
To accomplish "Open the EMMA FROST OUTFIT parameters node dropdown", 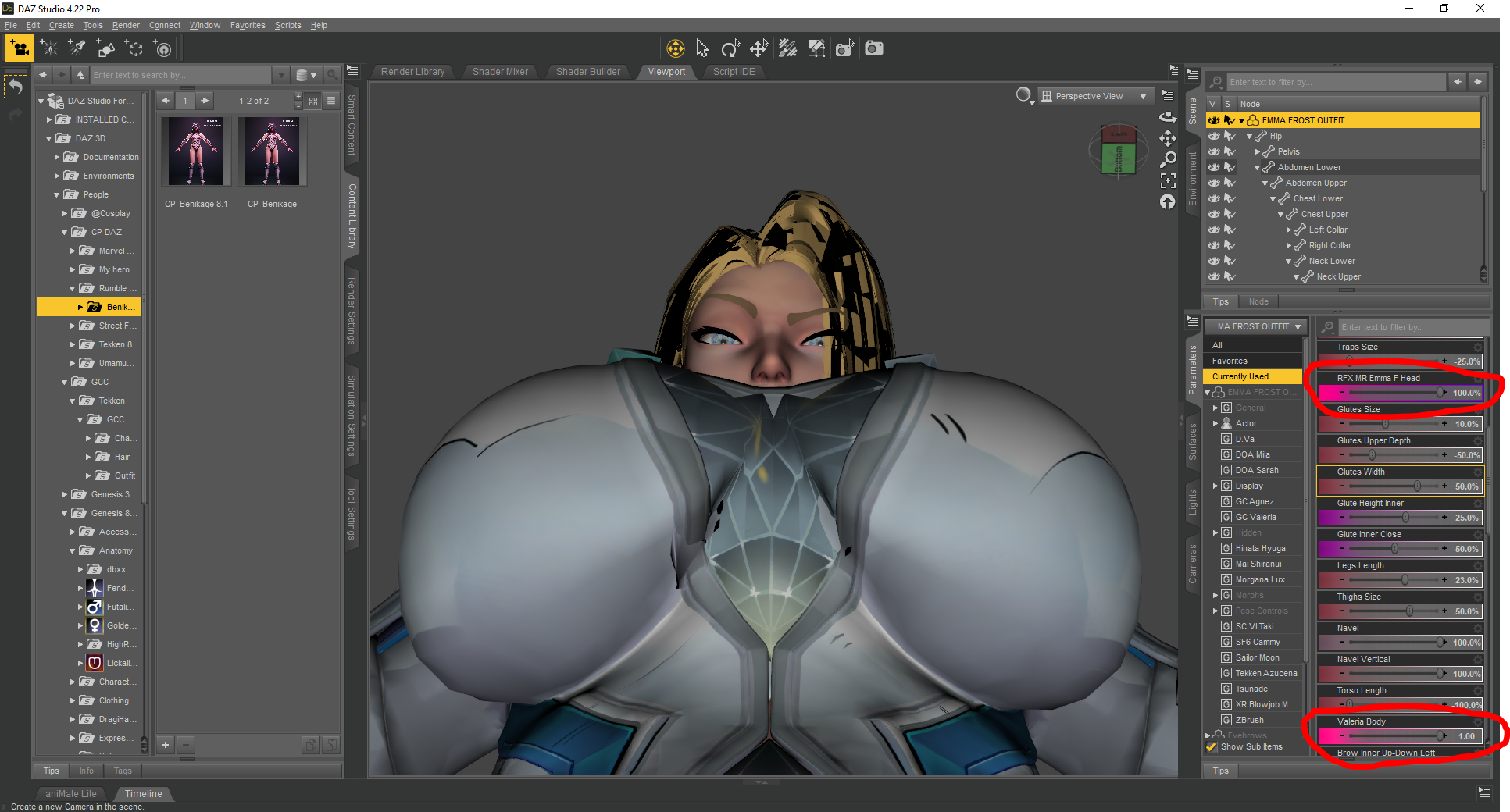I will pyautogui.click(x=1255, y=326).
